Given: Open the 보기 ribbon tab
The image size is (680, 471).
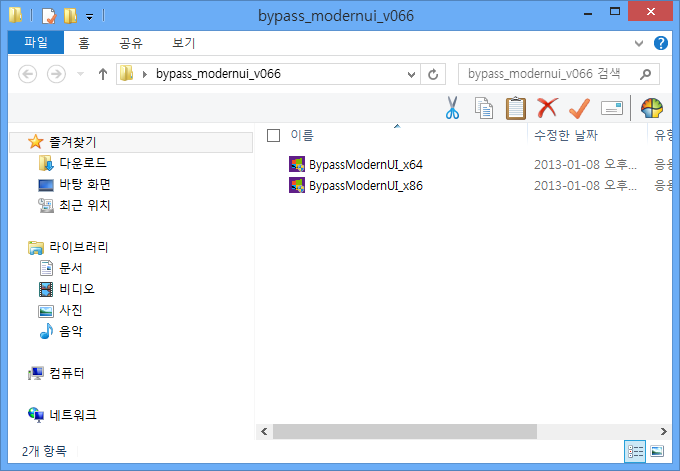Looking at the screenshot, I should click(x=183, y=43).
